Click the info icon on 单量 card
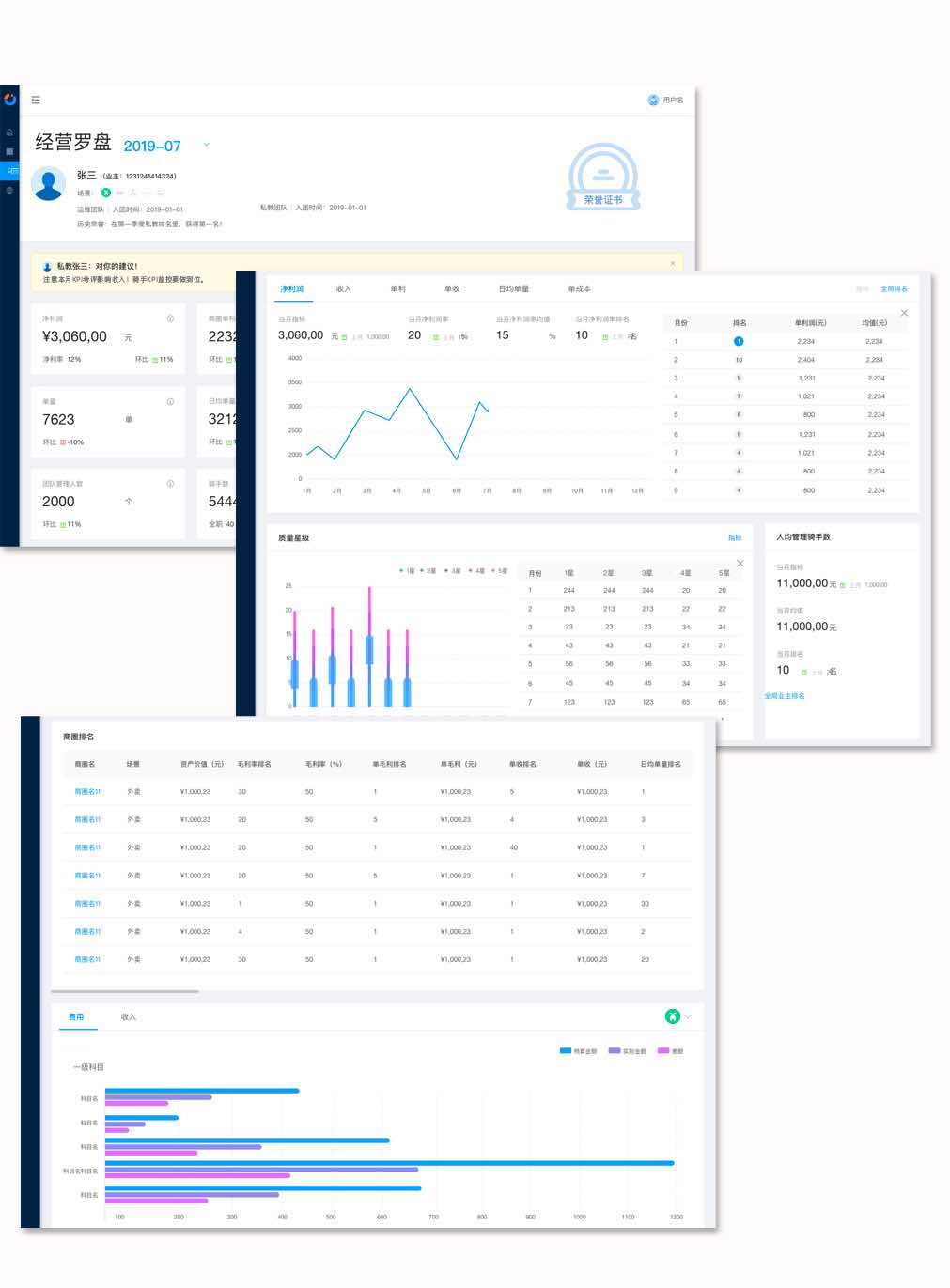Viewport: 950px width, 1288px height. (170, 401)
